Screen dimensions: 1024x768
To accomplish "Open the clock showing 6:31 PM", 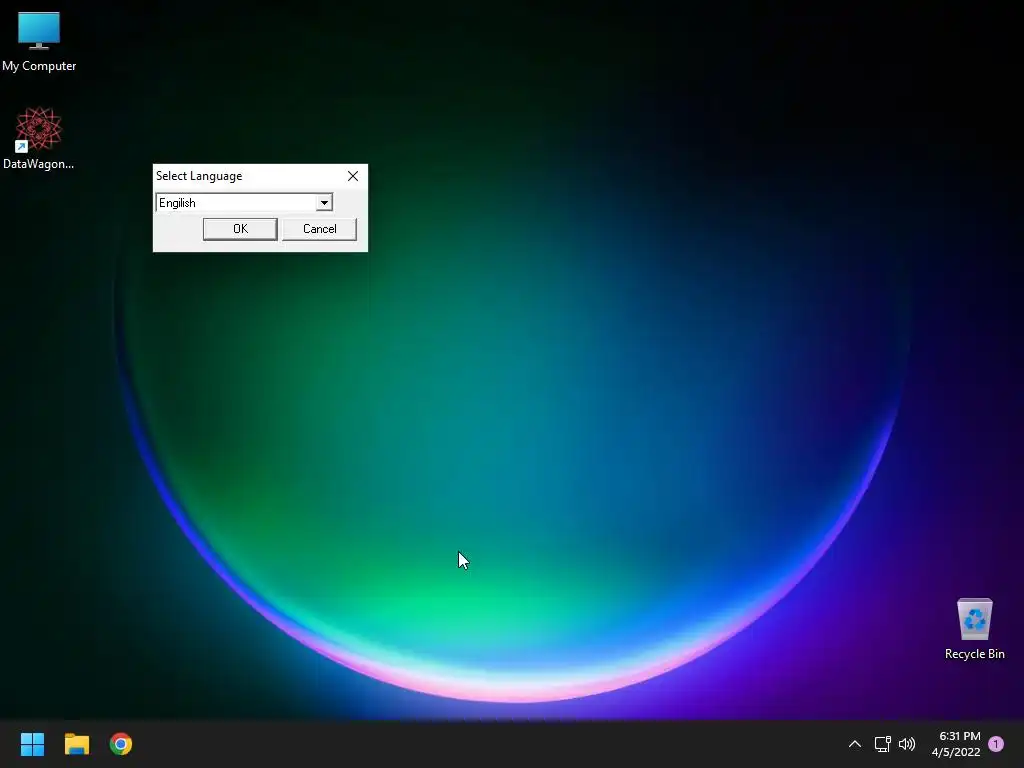I will pyautogui.click(x=956, y=744).
